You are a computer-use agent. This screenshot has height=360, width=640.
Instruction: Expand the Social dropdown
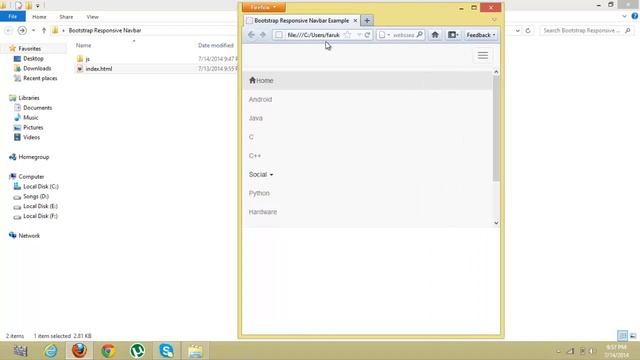coord(261,174)
